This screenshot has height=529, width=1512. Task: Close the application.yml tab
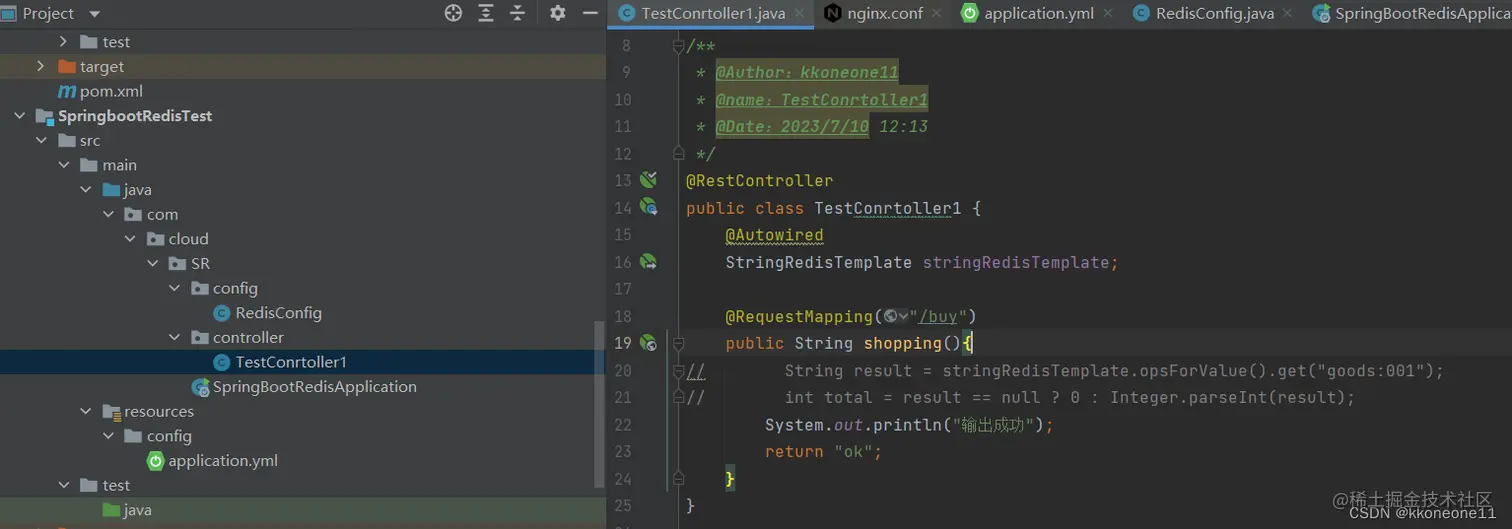click(x=1107, y=13)
